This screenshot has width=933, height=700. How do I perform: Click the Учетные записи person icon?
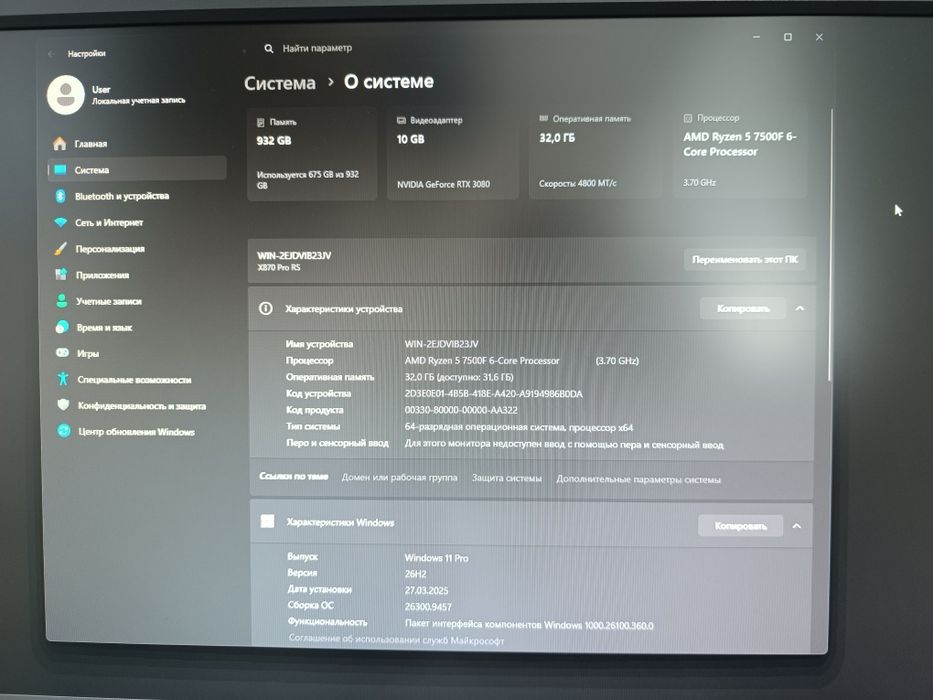(61, 301)
